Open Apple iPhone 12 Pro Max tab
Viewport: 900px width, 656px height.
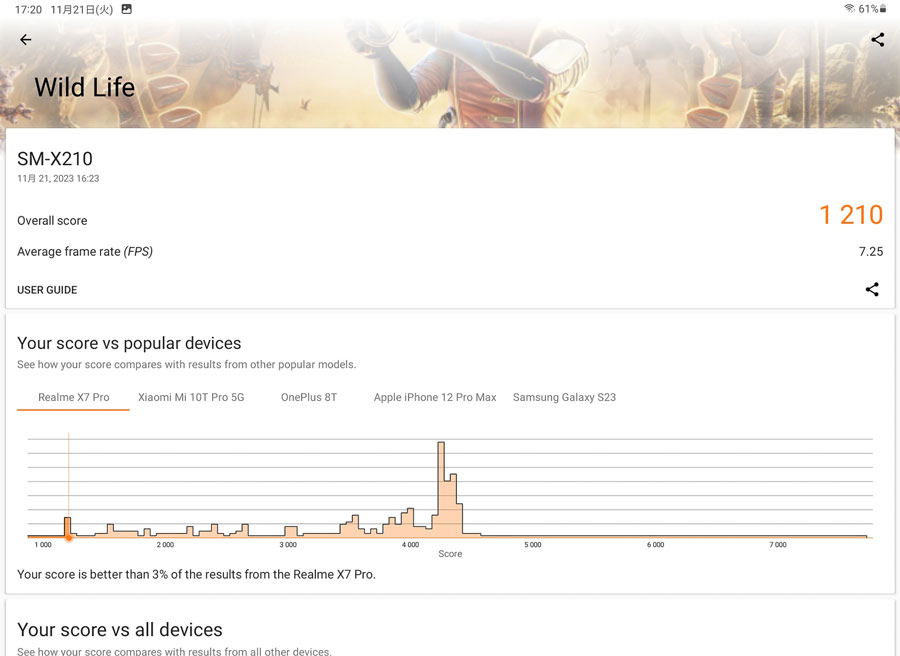[435, 397]
